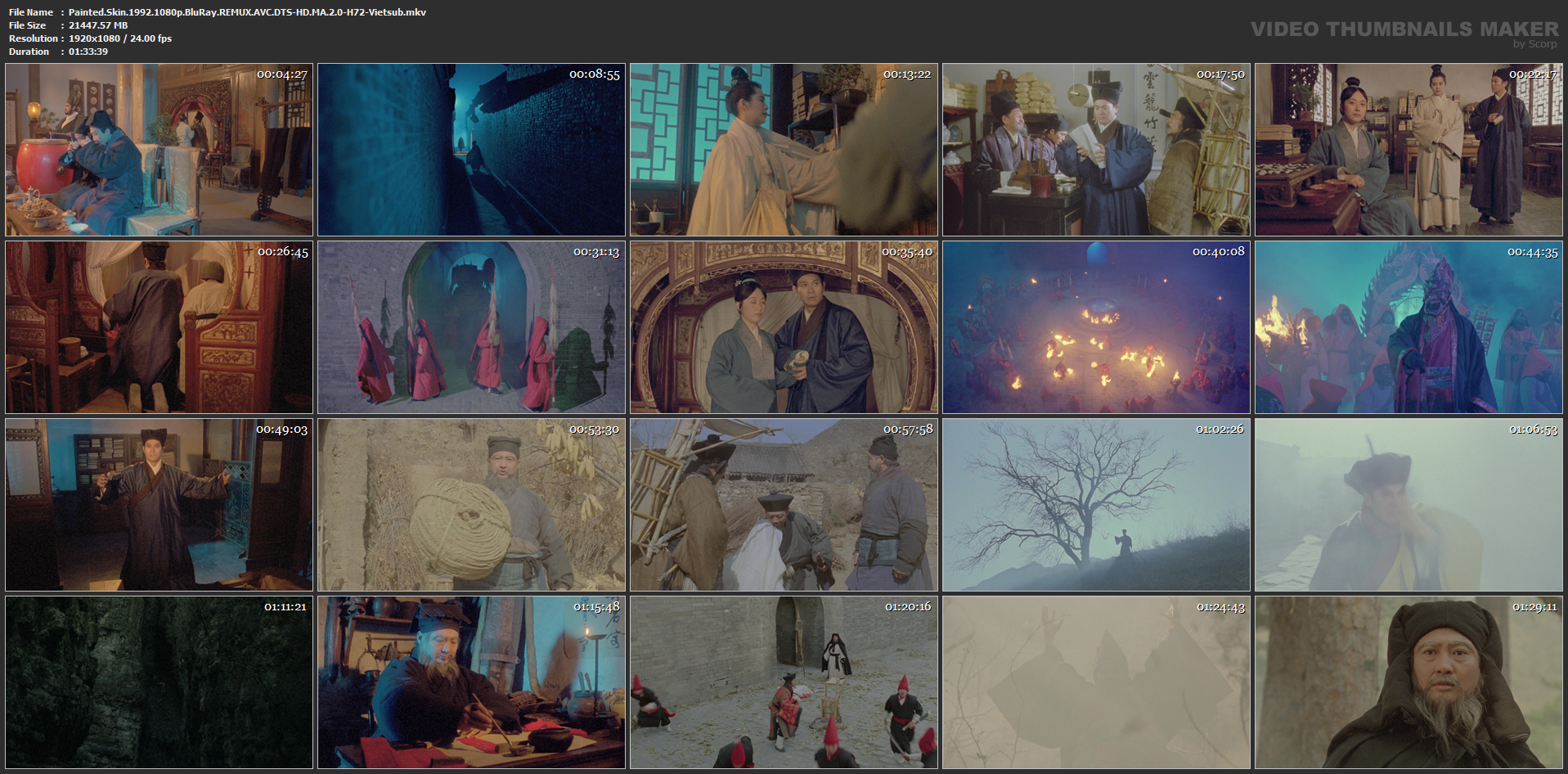Image resolution: width=1568 pixels, height=774 pixels.
Task: Click the thumbnail at 00:22:17
Action: 1409,150
